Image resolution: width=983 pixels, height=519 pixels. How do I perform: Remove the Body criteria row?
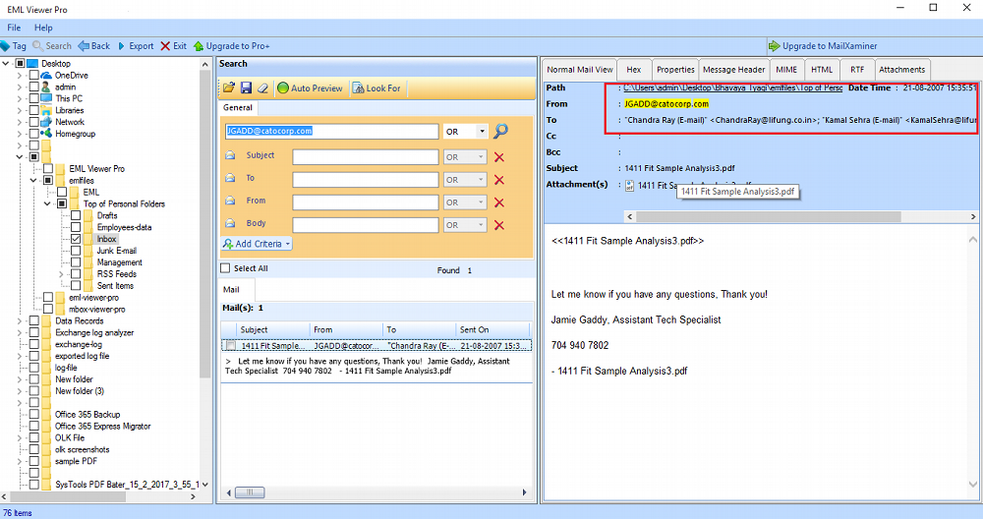pos(499,225)
